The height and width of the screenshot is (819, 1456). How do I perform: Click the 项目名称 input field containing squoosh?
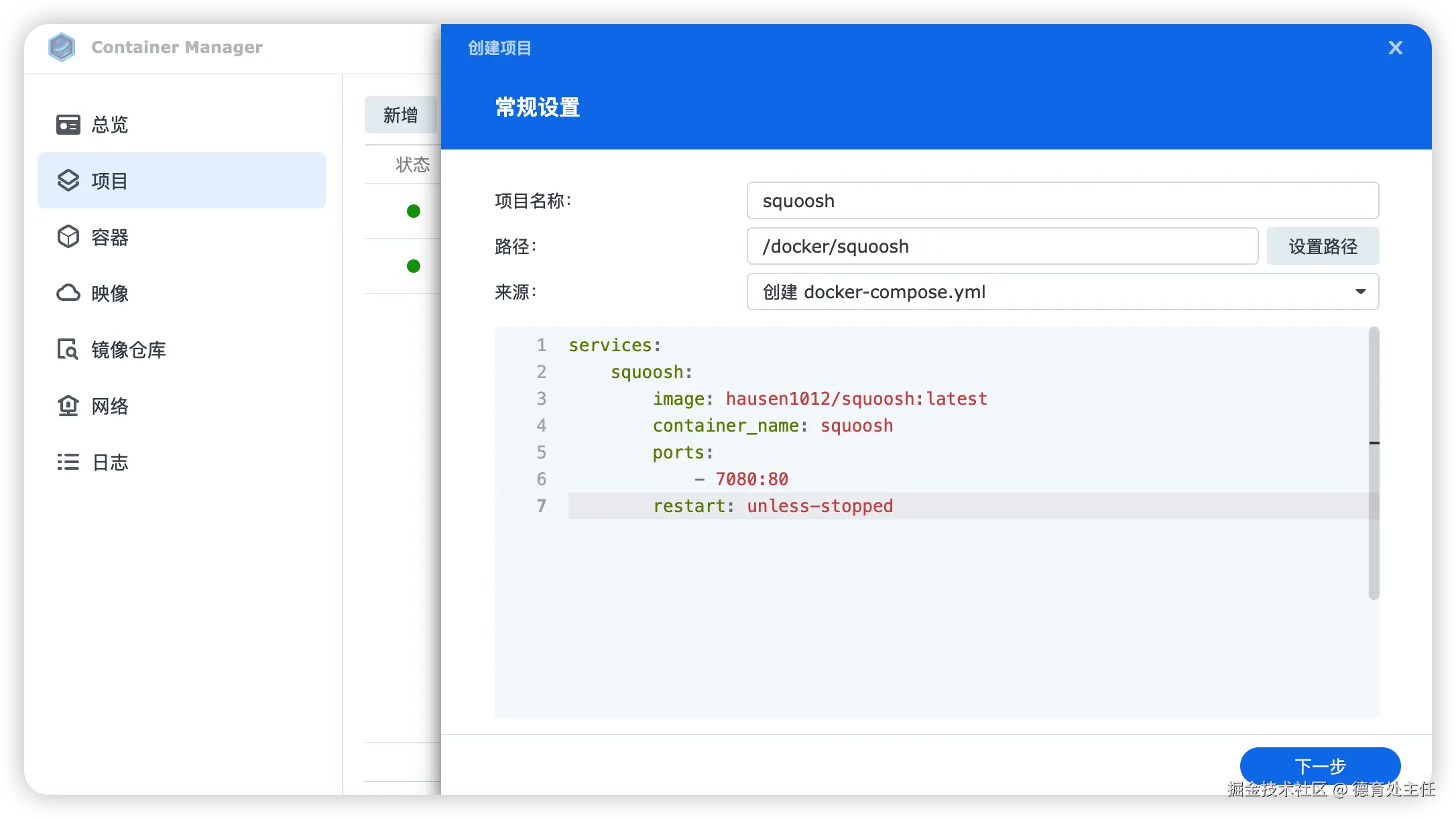(x=1062, y=200)
